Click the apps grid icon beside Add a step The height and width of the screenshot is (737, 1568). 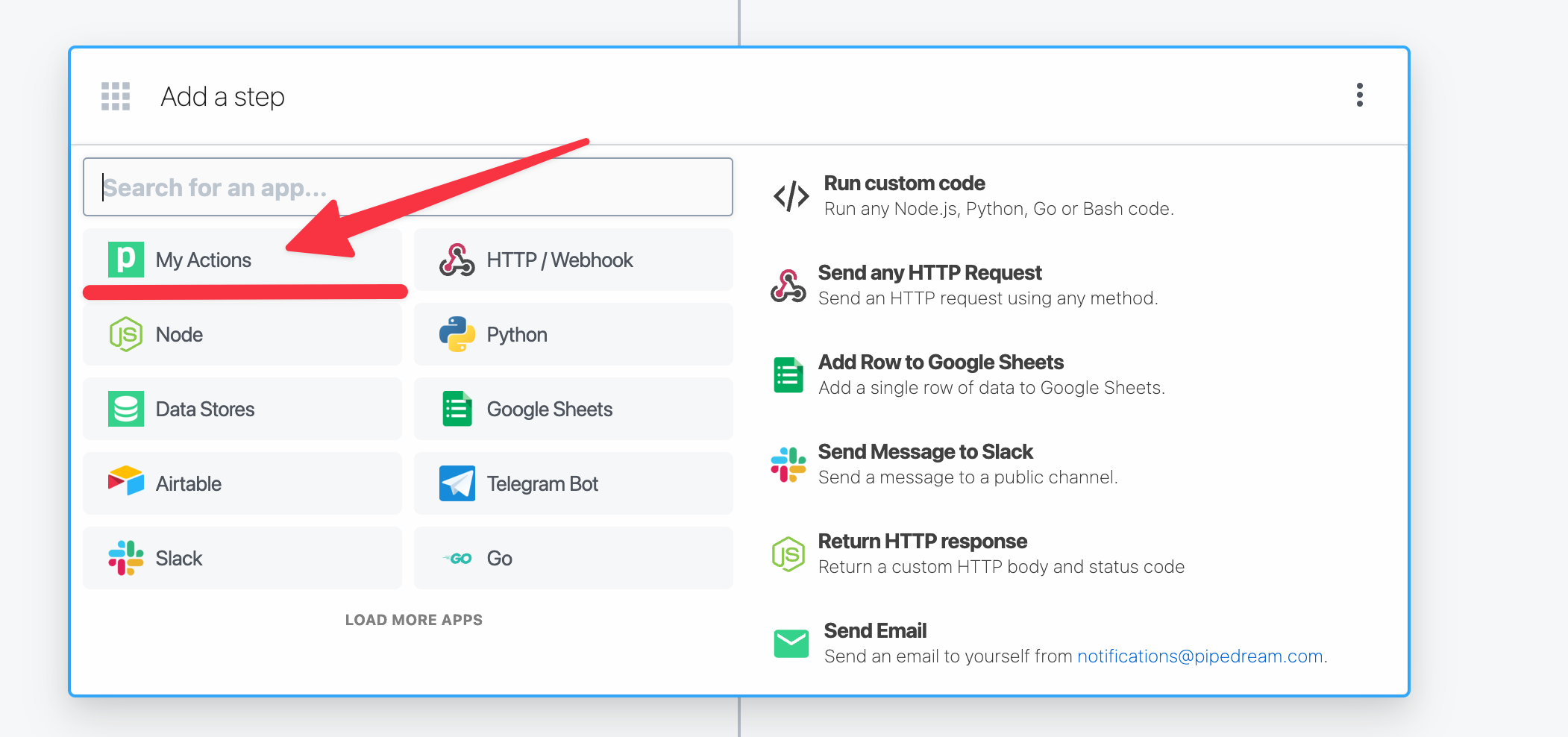(116, 96)
